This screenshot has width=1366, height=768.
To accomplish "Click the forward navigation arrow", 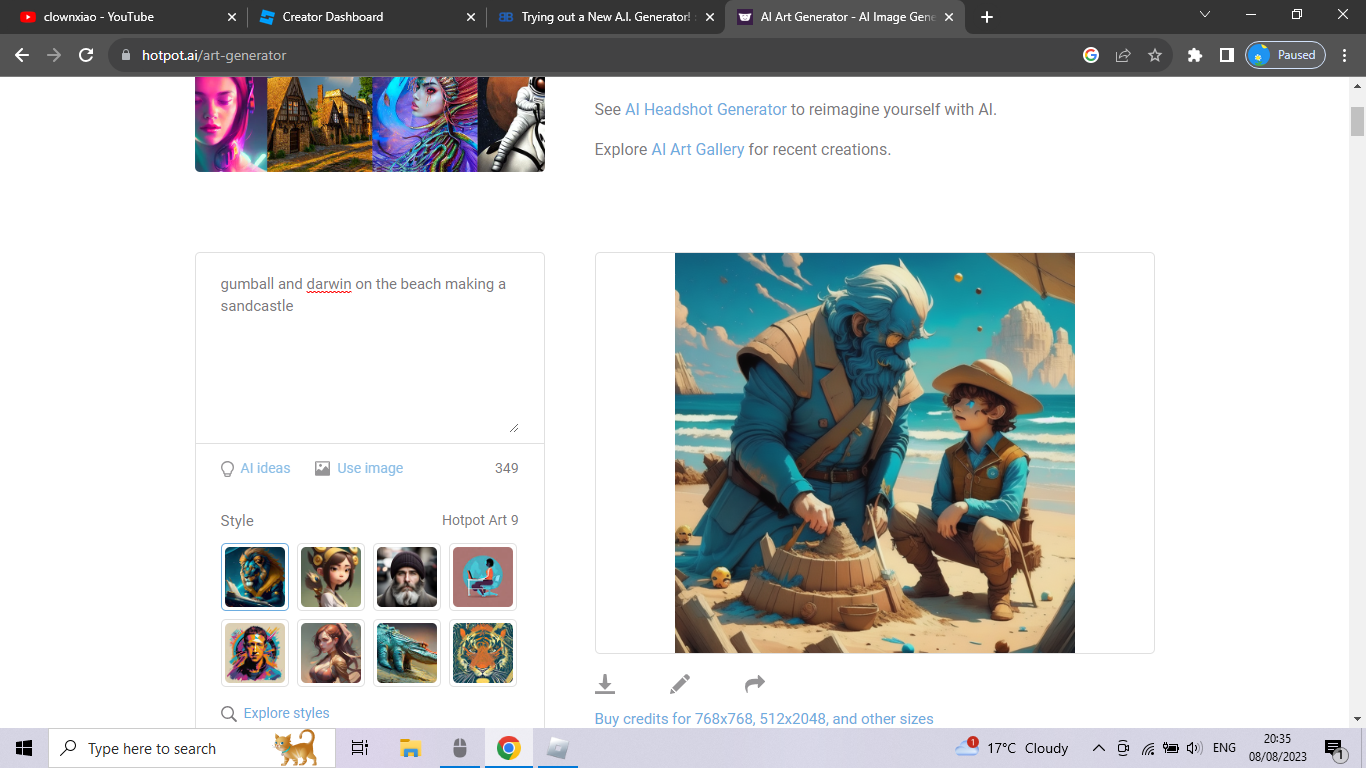I will (54, 55).
